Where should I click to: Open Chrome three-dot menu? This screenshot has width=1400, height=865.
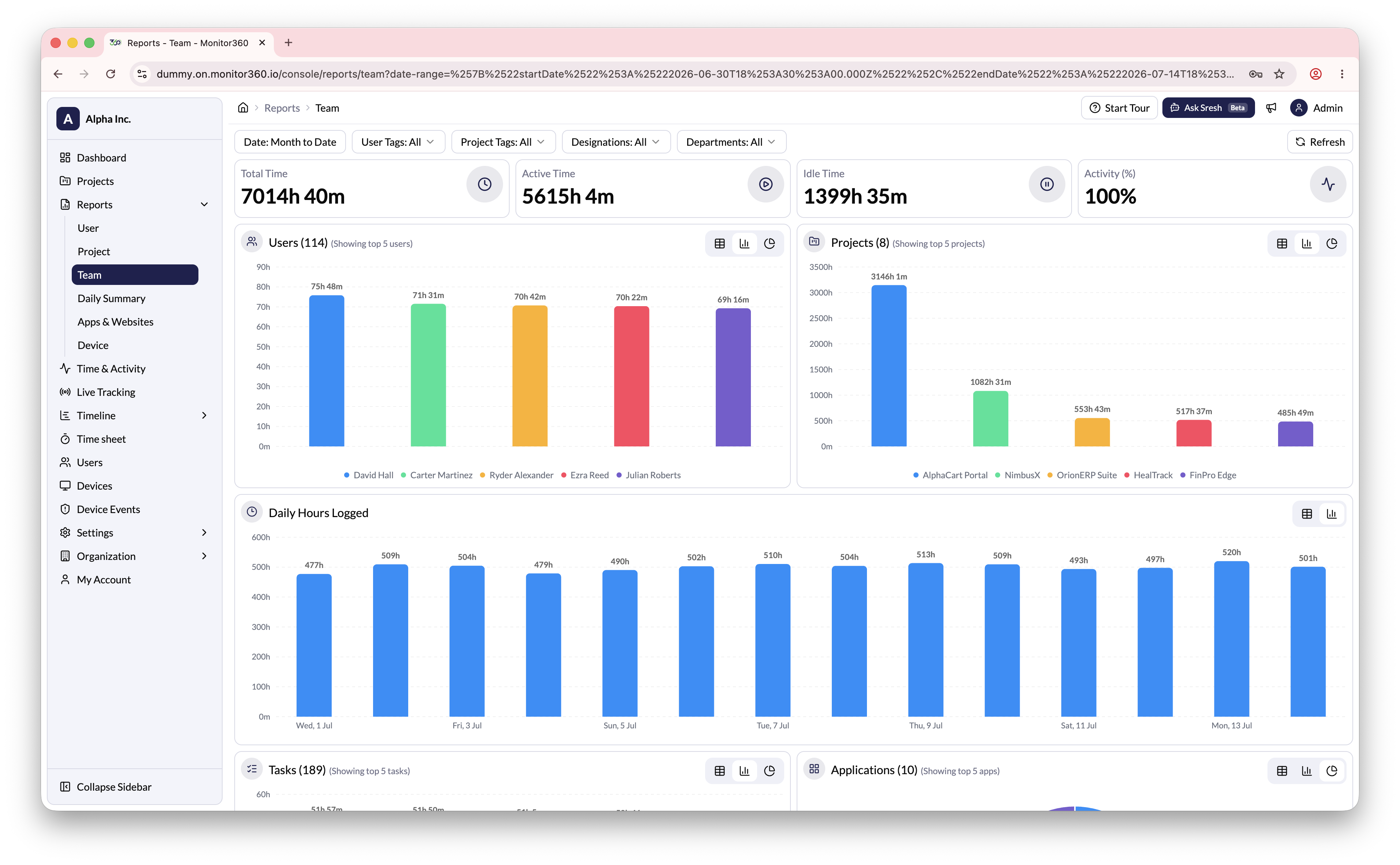[x=1342, y=74]
